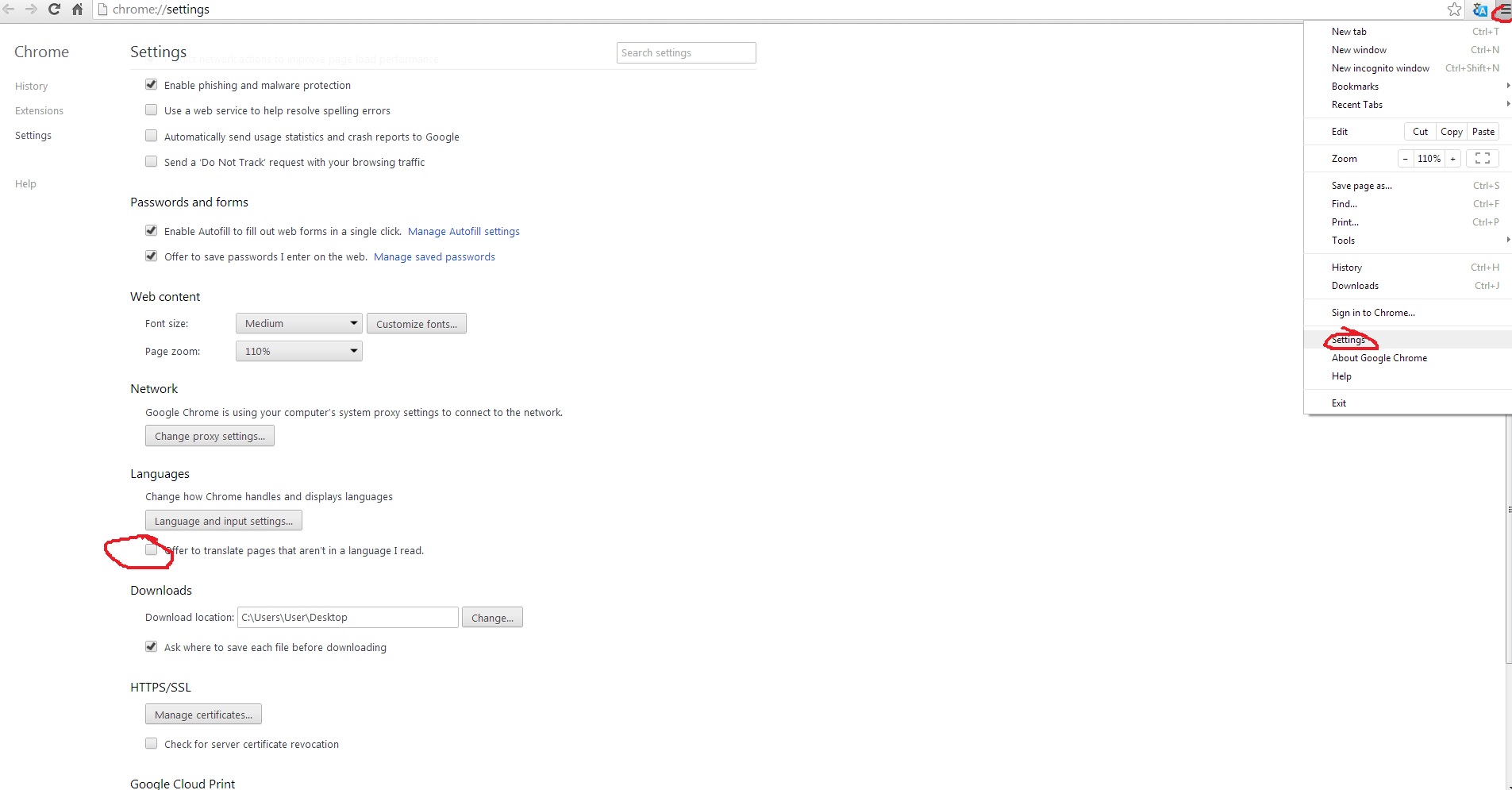Select New tab from the menu
Image resolution: width=1512 pixels, height=790 pixels.
coord(1407,32)
